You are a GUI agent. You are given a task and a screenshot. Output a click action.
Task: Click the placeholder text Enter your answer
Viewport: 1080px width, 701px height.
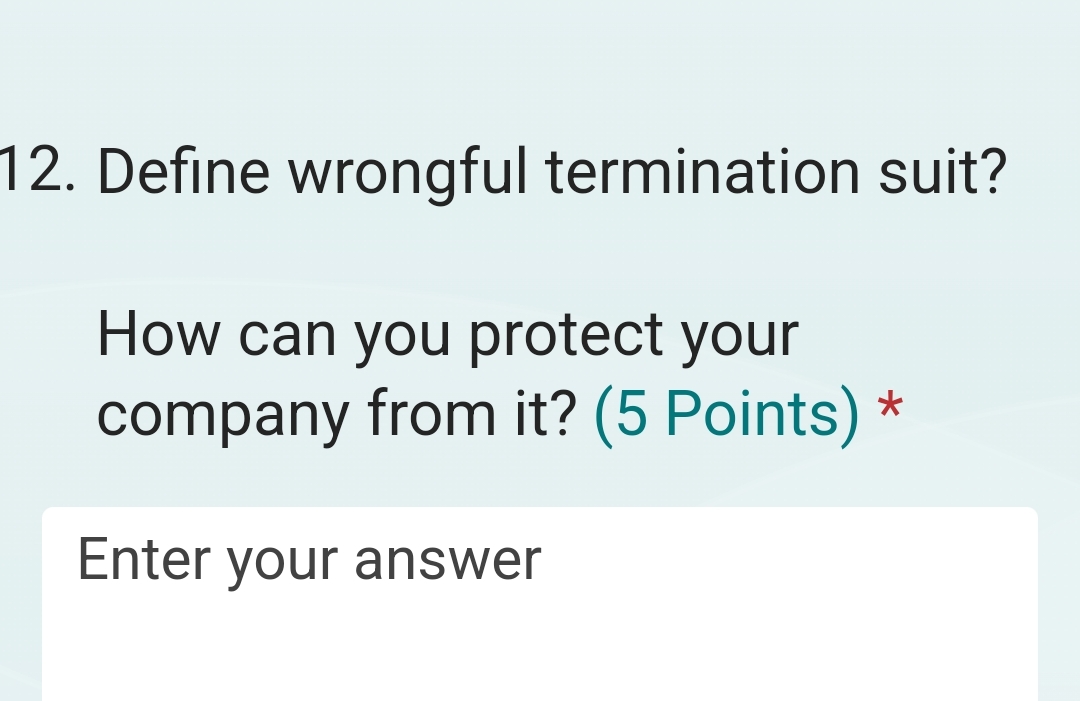310,558
